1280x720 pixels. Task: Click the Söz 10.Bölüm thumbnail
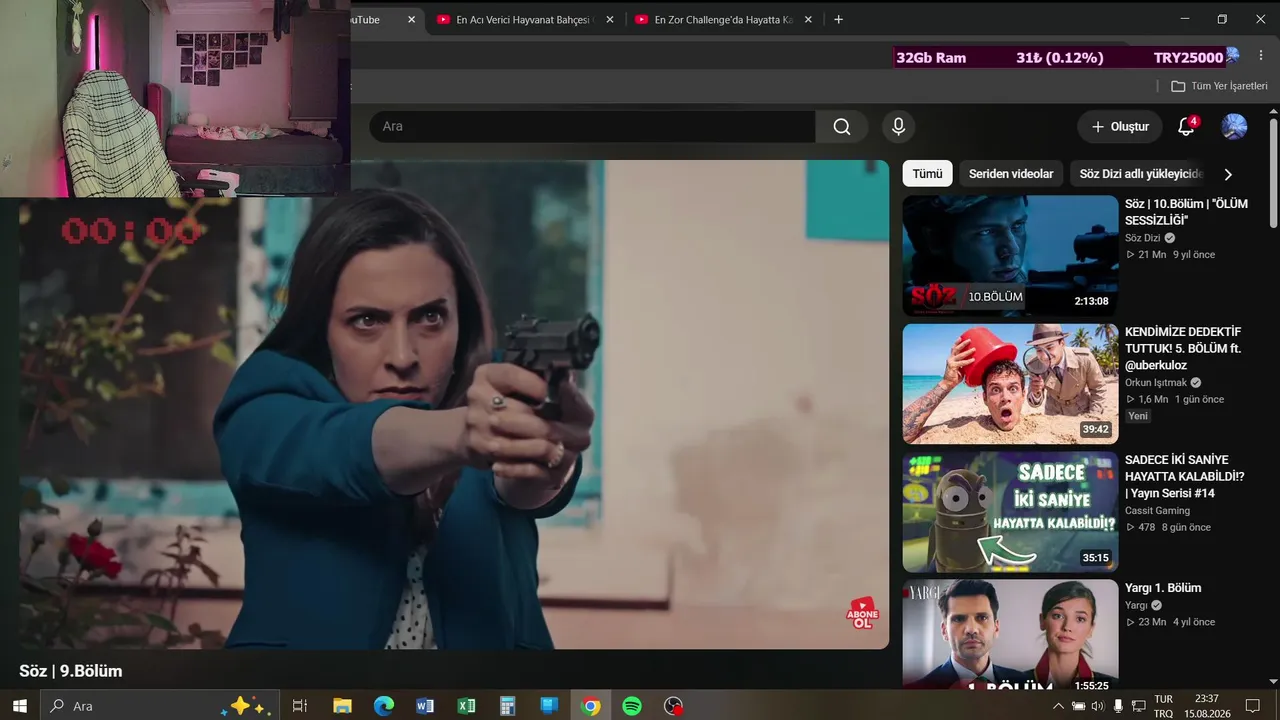coord(1010,256)
